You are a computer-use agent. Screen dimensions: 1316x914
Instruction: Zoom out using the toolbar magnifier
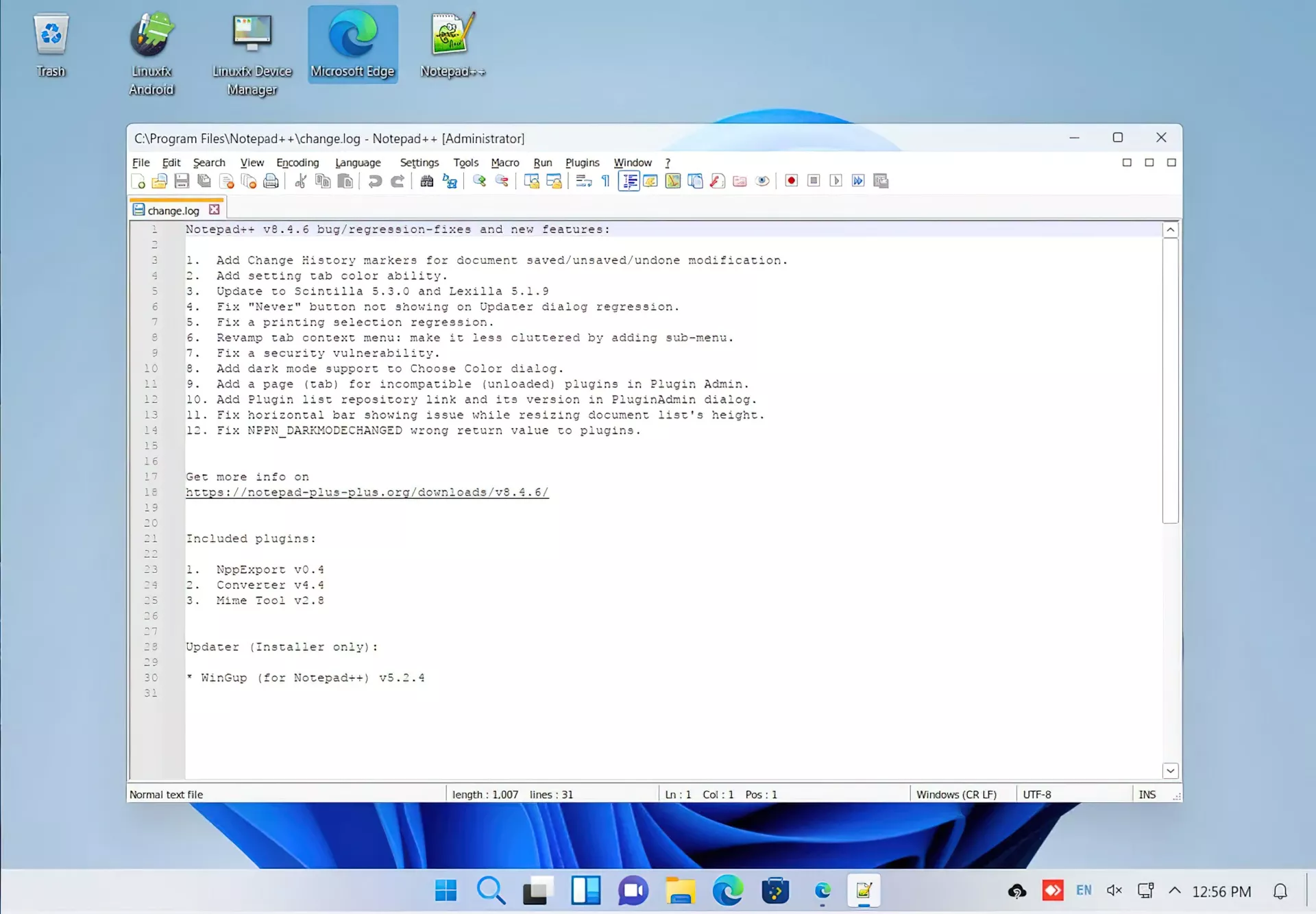click(502, 181)
